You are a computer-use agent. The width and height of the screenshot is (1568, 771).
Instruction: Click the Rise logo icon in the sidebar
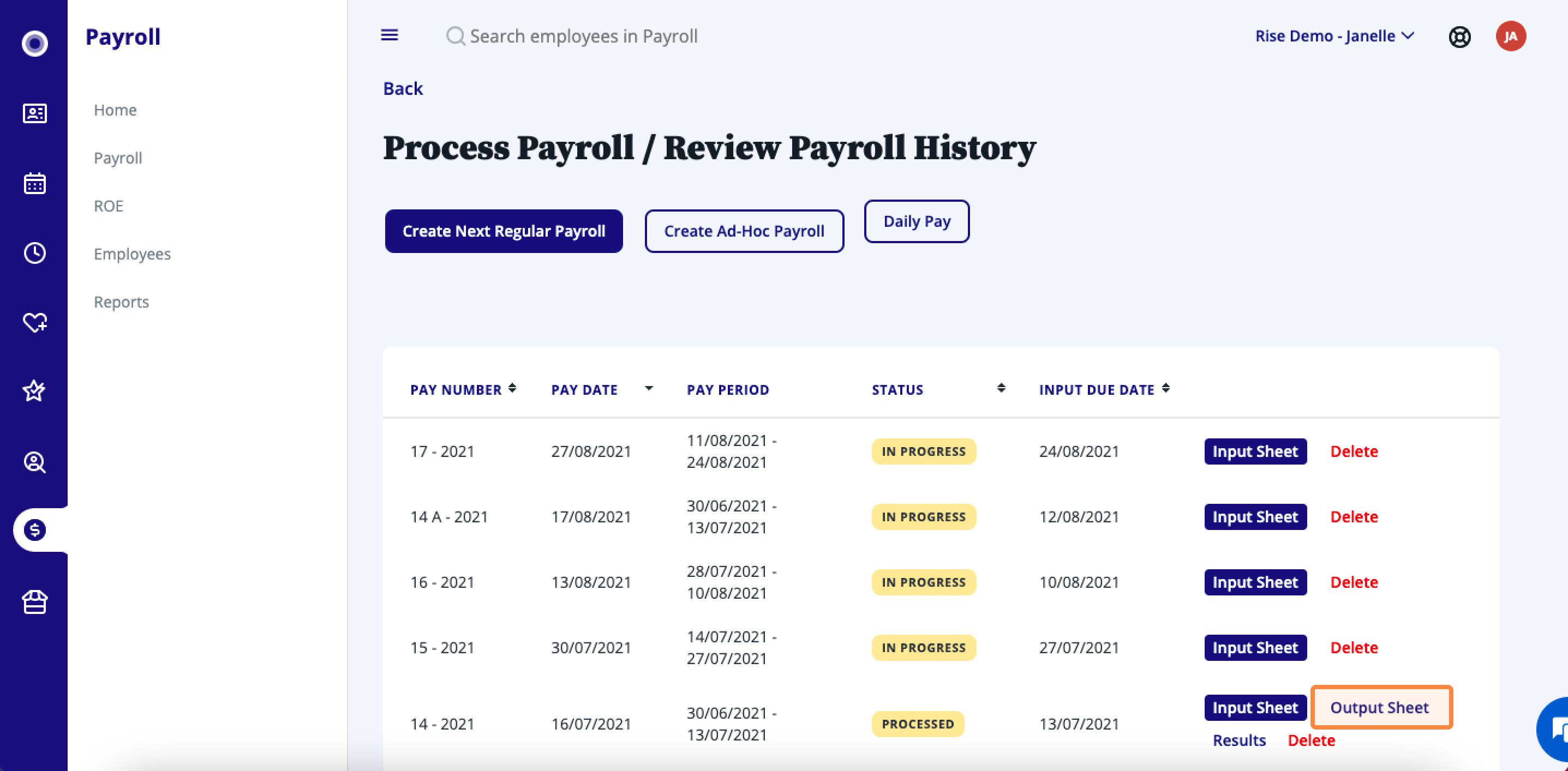[35, 43]
